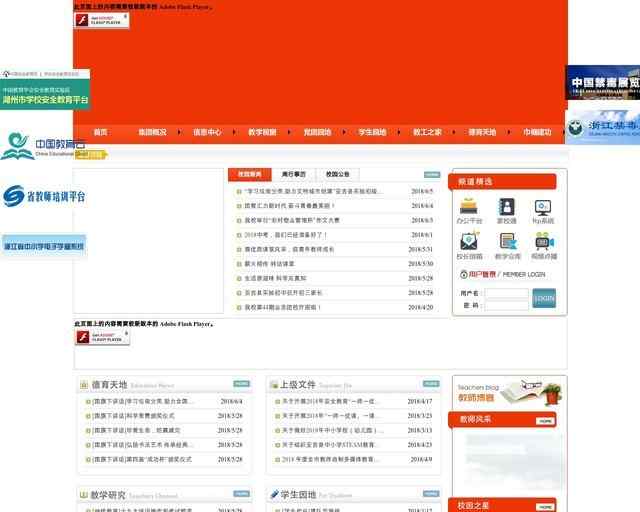Image resolution: width=640 pixels, height=512 pixels.
Task: Open the 教学云南 document icon
Action: [x=507, y=242]
